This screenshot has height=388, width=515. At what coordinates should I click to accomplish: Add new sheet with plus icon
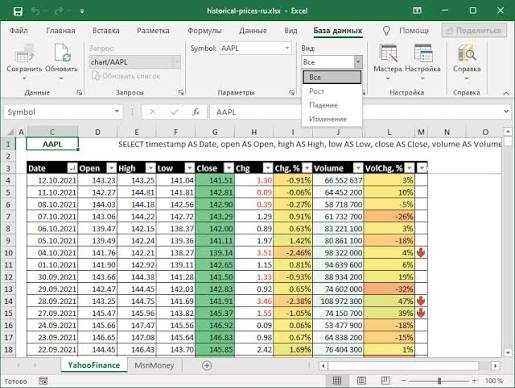click(x=207, y=366)
